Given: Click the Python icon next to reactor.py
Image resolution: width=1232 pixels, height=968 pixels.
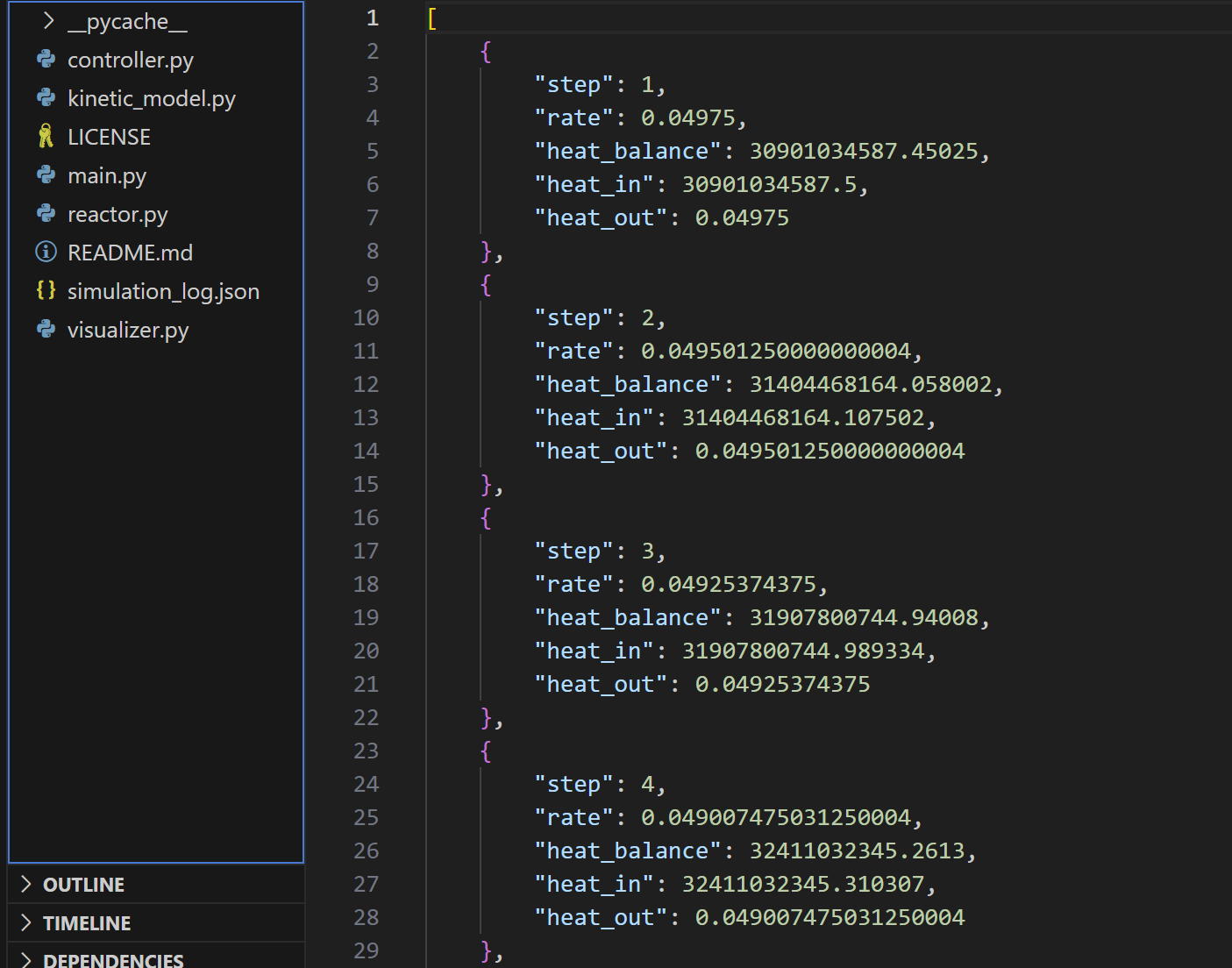Looking at the screenshot, I should coord(46,214).
